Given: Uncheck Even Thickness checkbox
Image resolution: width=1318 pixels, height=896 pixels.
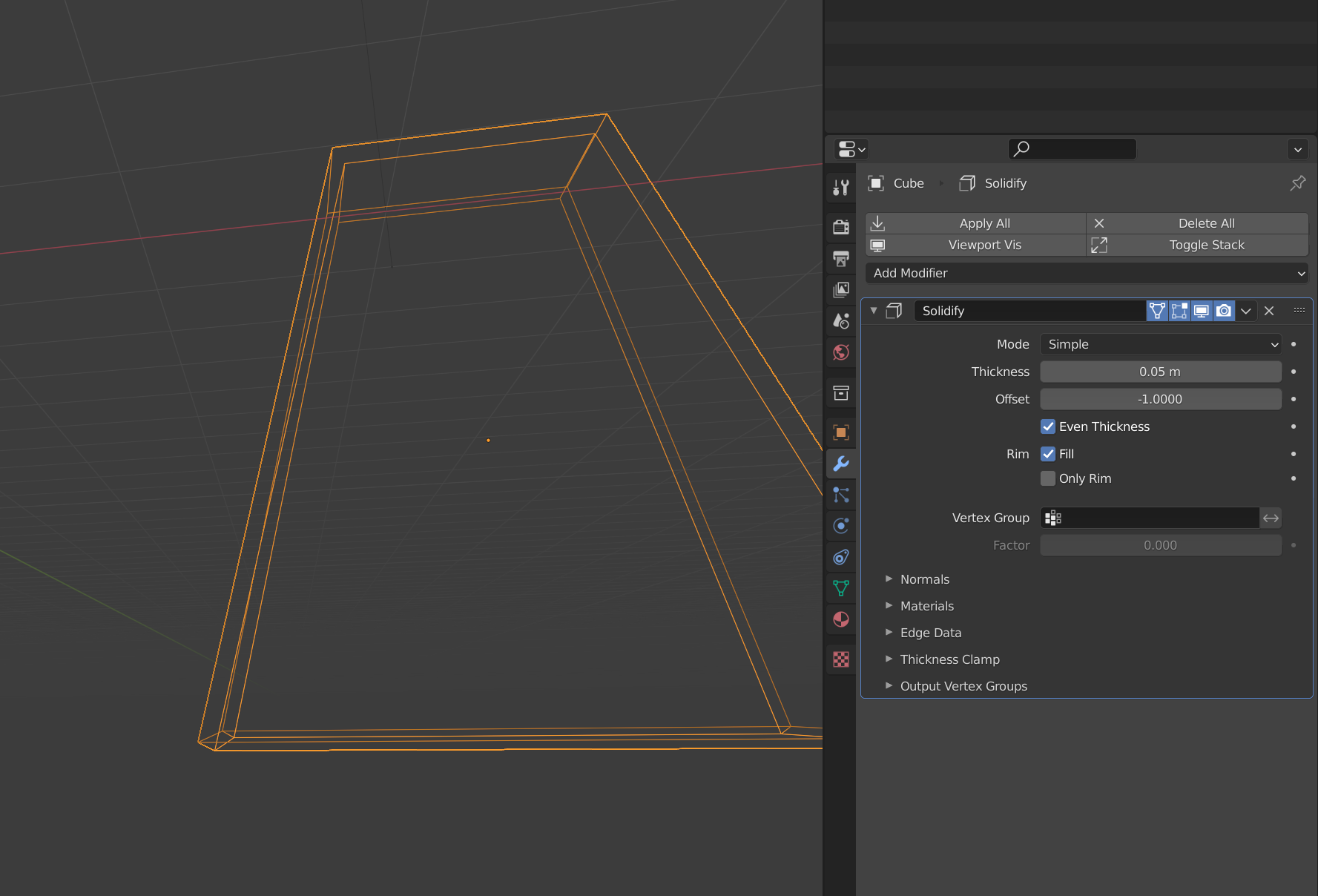Looking at the screenshot, I should (x=1048, y=426).
